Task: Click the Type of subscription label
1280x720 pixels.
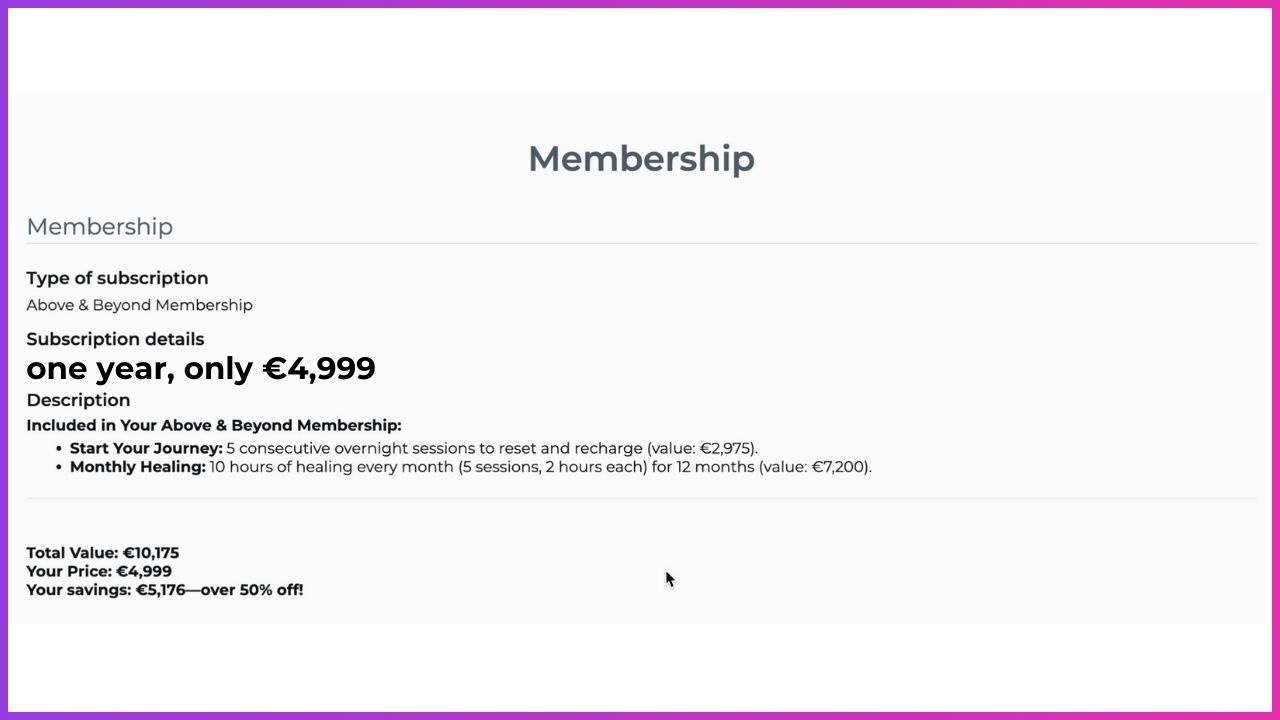Action: tap(117, 278)
